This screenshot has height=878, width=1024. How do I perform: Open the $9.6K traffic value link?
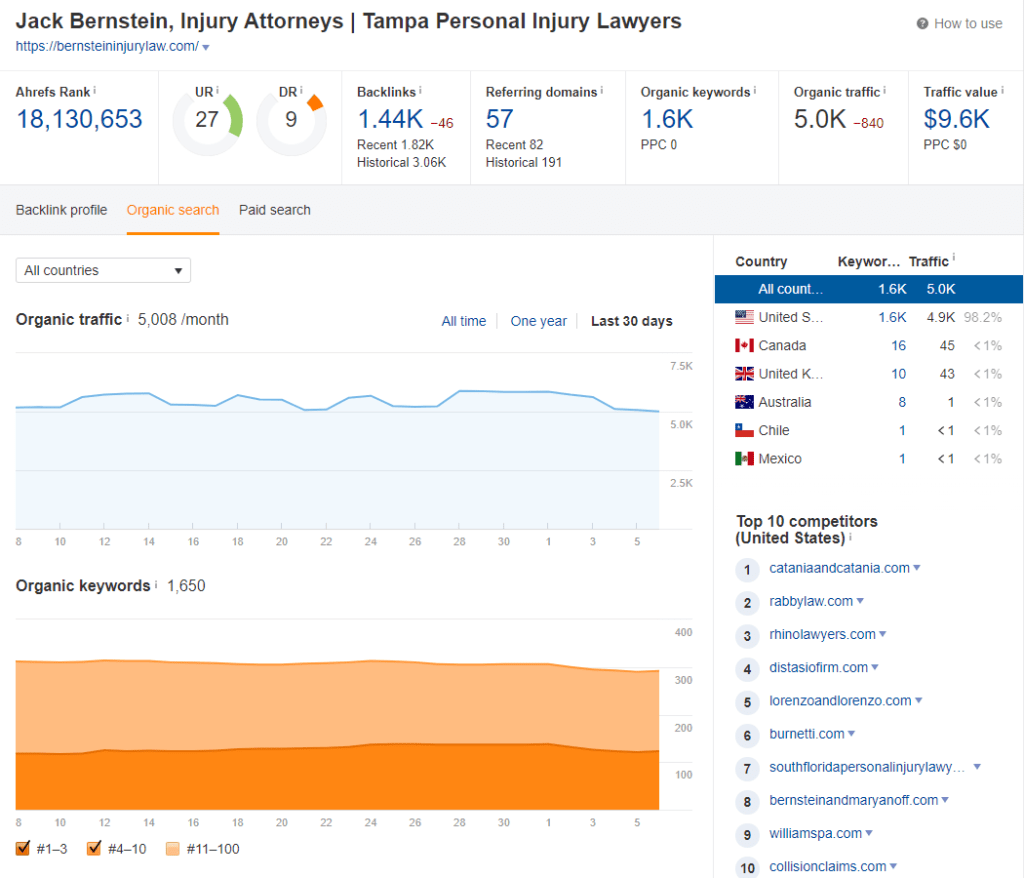957,119
